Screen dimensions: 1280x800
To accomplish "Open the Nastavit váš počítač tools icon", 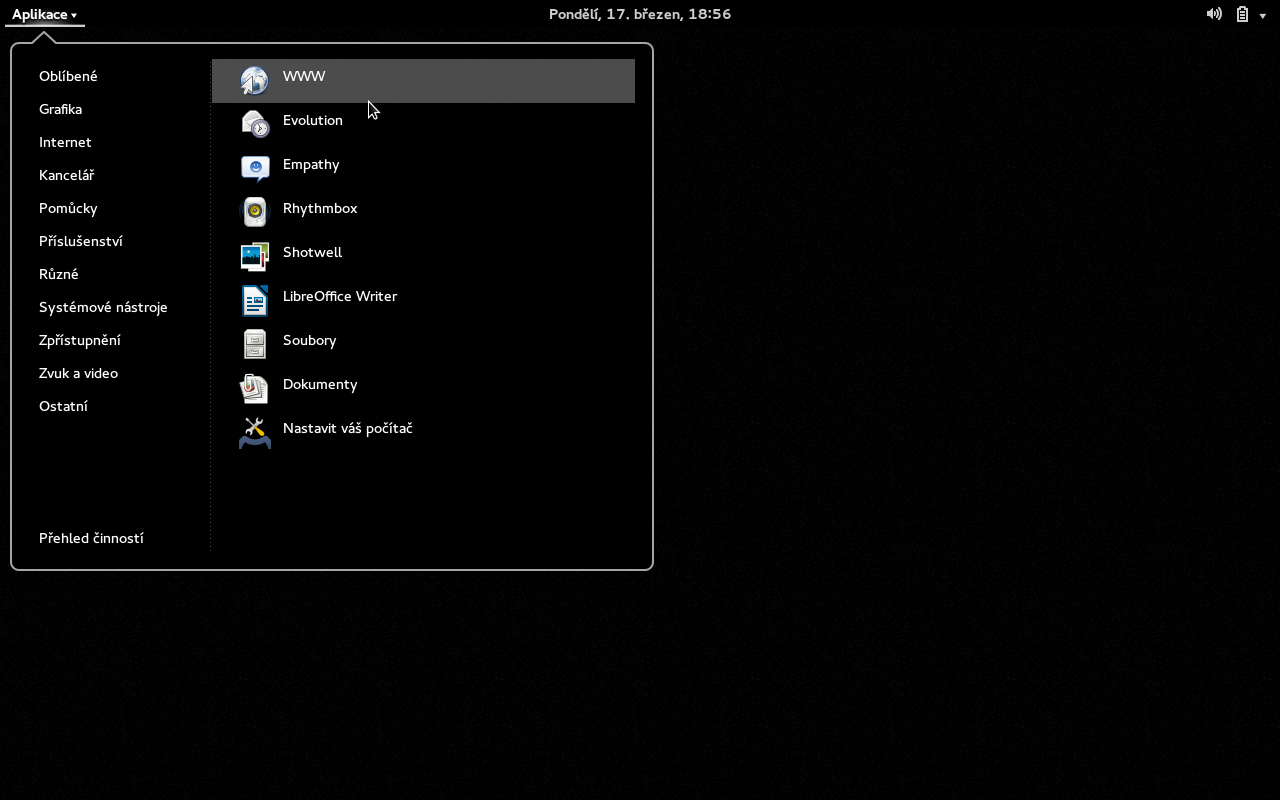I will [x=255, y=433].
